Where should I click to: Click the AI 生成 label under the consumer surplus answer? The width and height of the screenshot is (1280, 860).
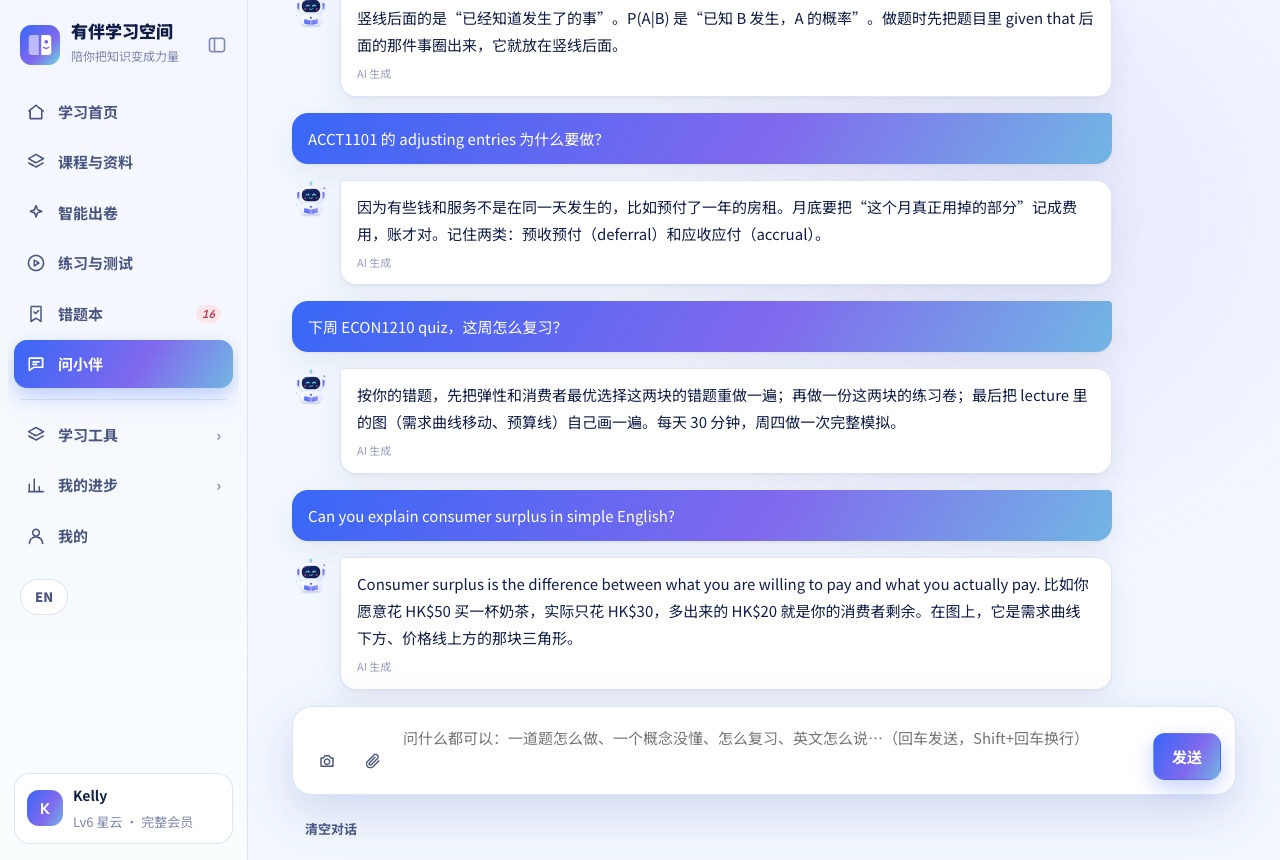(x=374, y=667)
